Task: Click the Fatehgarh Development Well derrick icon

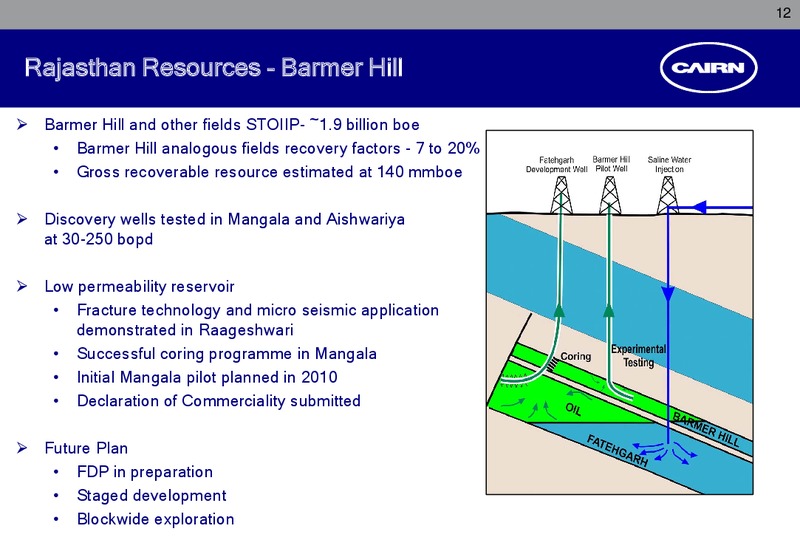Action: point(561,195)
